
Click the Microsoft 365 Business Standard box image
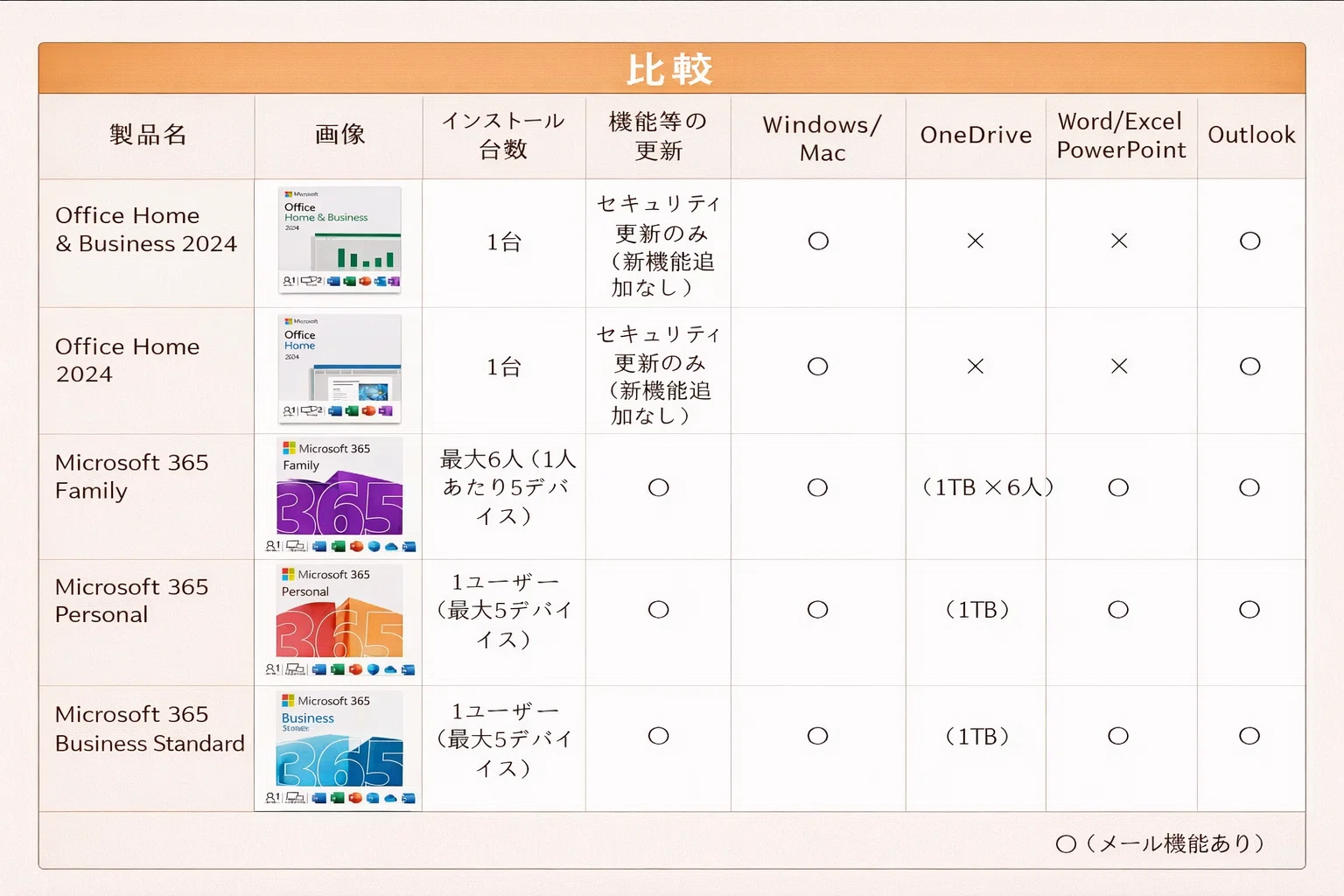tap(340, 748)
